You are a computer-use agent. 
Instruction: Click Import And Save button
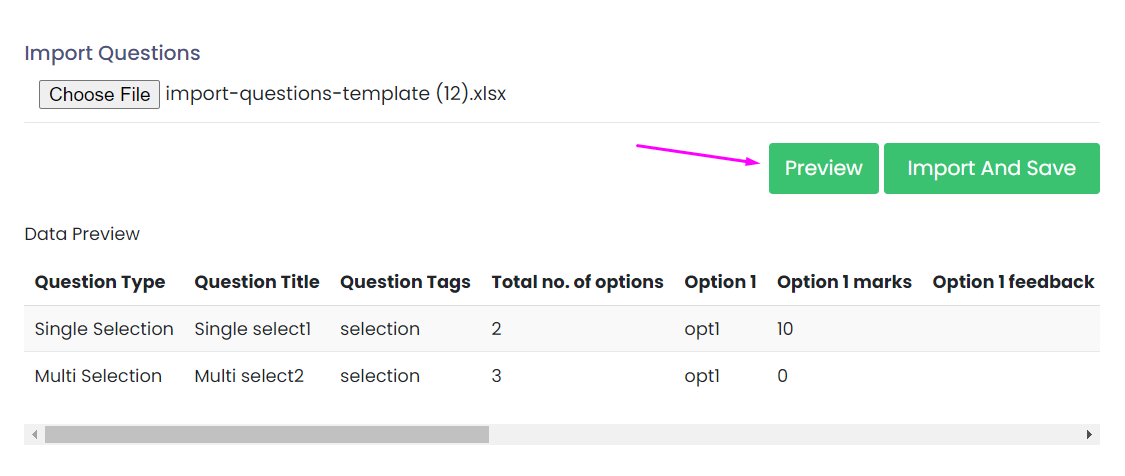point(991,168)
